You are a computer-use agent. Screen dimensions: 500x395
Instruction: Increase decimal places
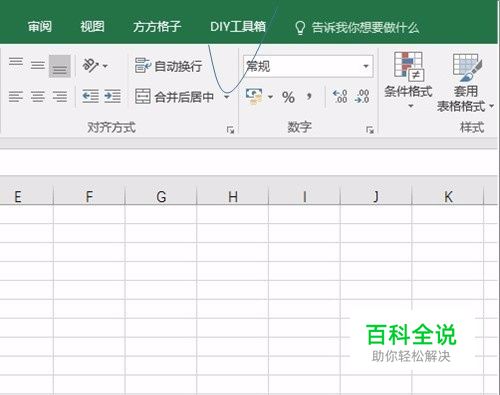click(x=340, y=97)
